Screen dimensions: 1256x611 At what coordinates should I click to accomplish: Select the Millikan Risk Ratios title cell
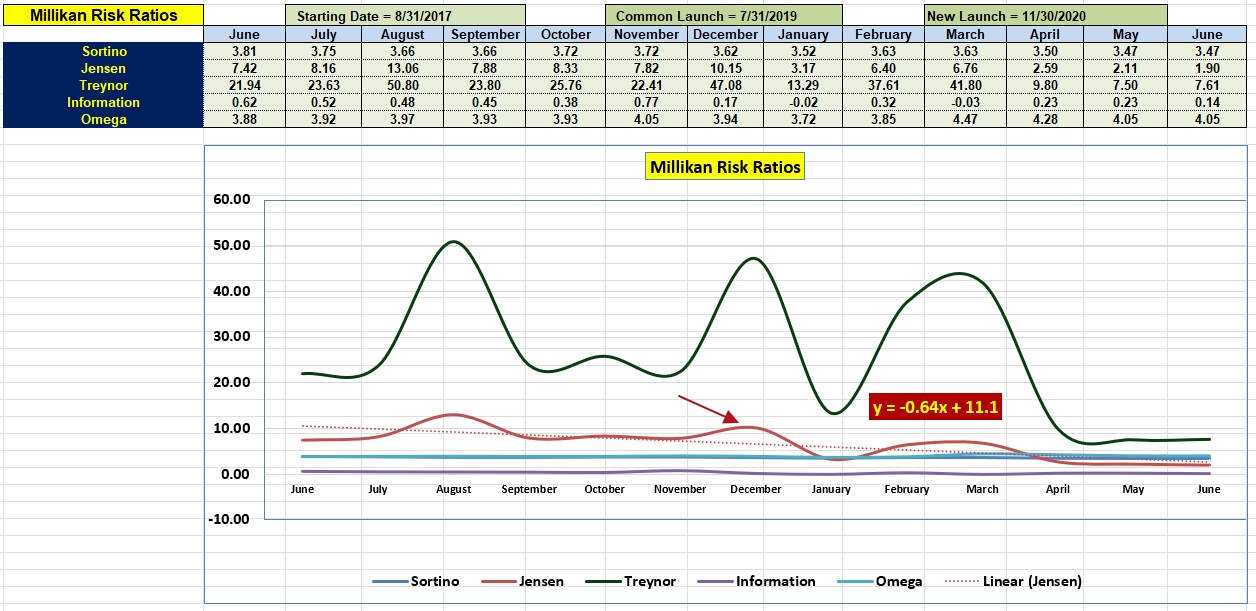(102, 15)
